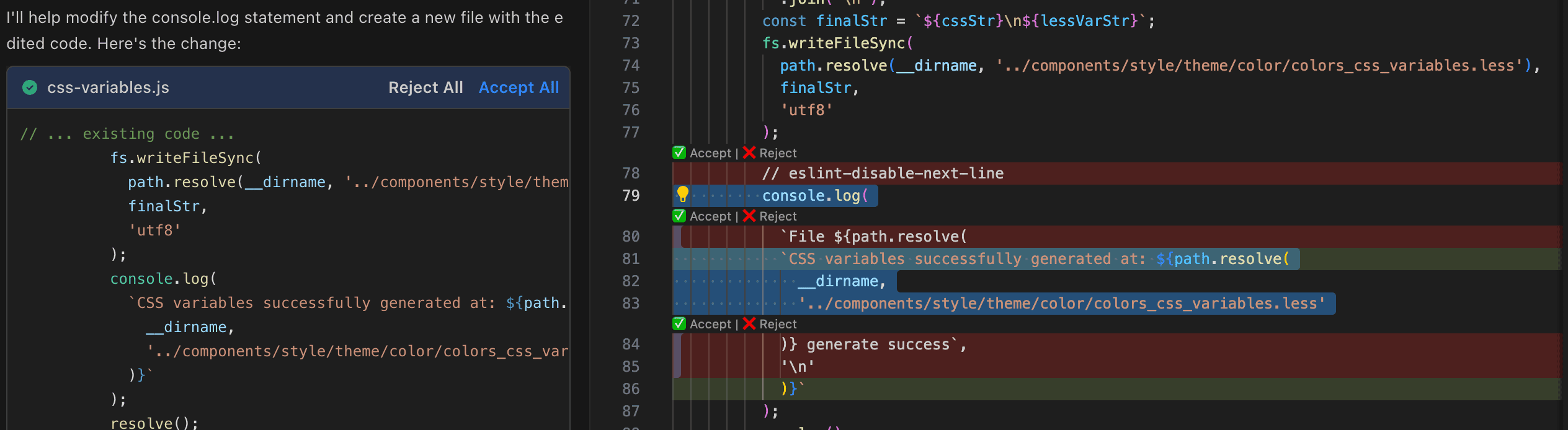1568x430 pixels.
Task: Click red X icon above line 84
Action: click(x=749, y=323)
